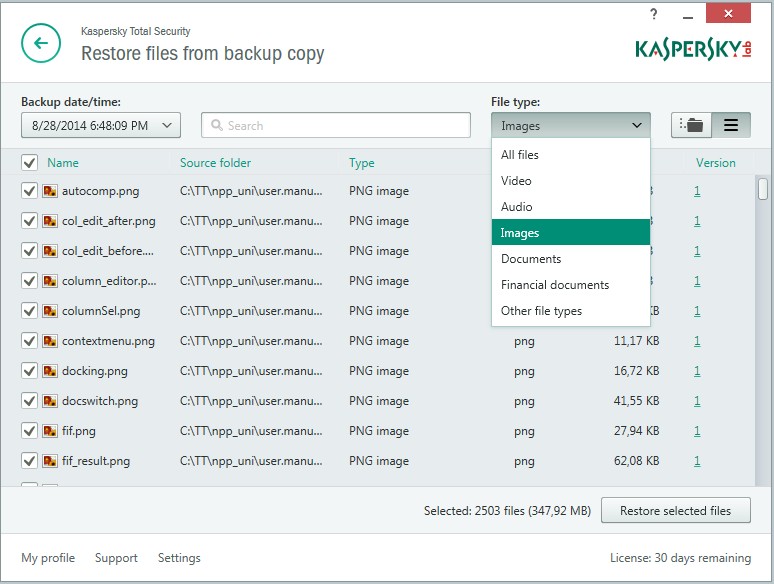This screenshot has height=584, width=774.
Task: Click image icon next to fif_result.png
Action: (x=49, y=461)
